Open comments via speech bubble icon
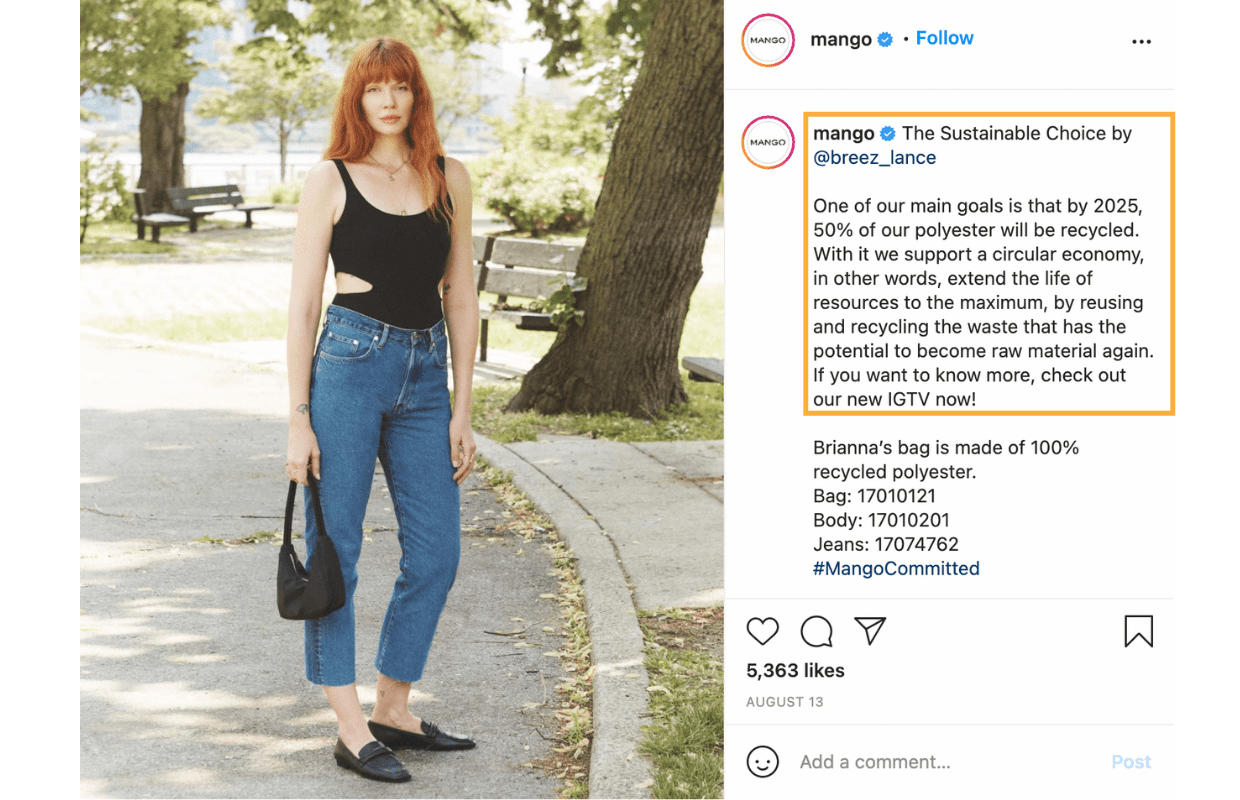This screenshot has width=1240, height=800. click(817, 631)
